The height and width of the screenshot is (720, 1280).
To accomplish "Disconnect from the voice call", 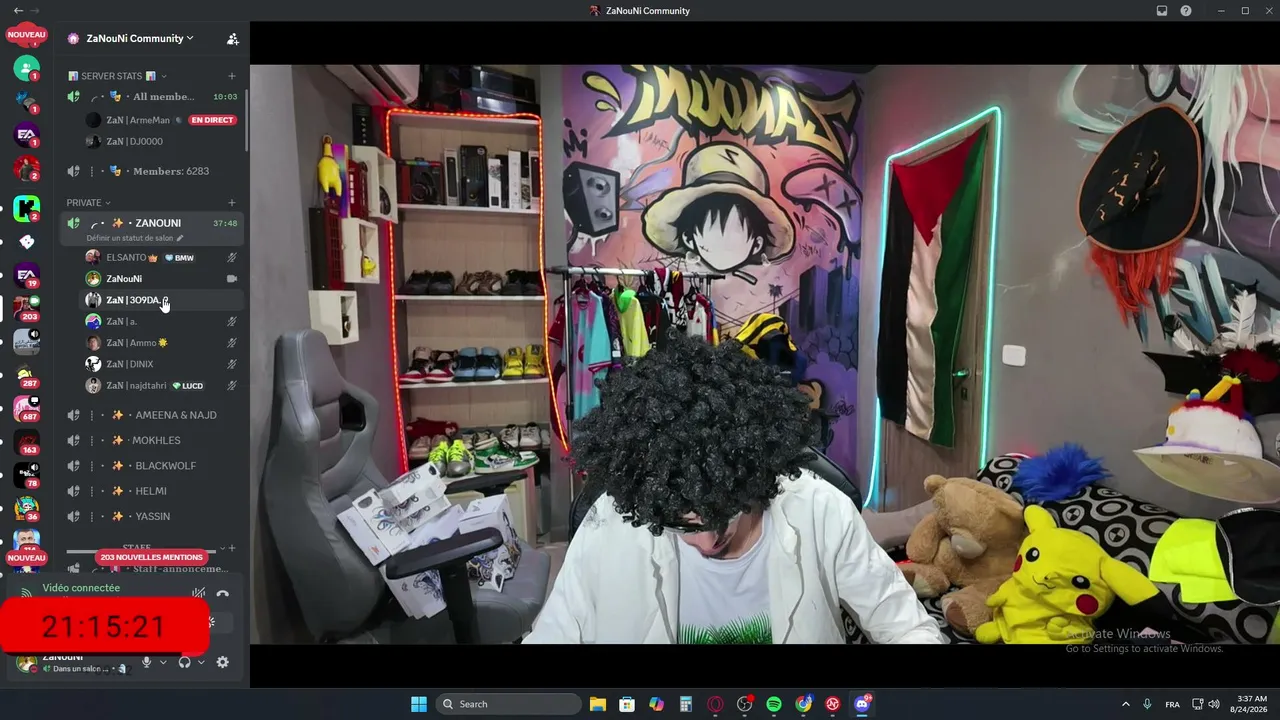I will [222, 594].
